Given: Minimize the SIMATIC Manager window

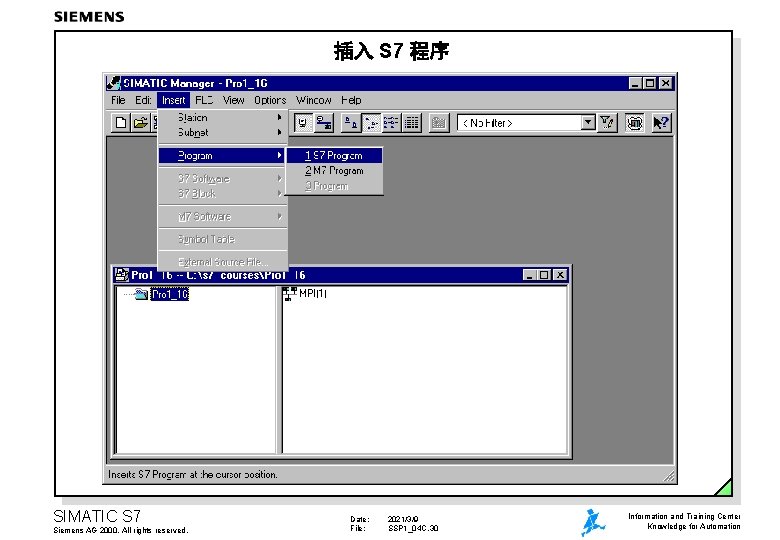Looking at the screenshot, I should coord(635,83).
